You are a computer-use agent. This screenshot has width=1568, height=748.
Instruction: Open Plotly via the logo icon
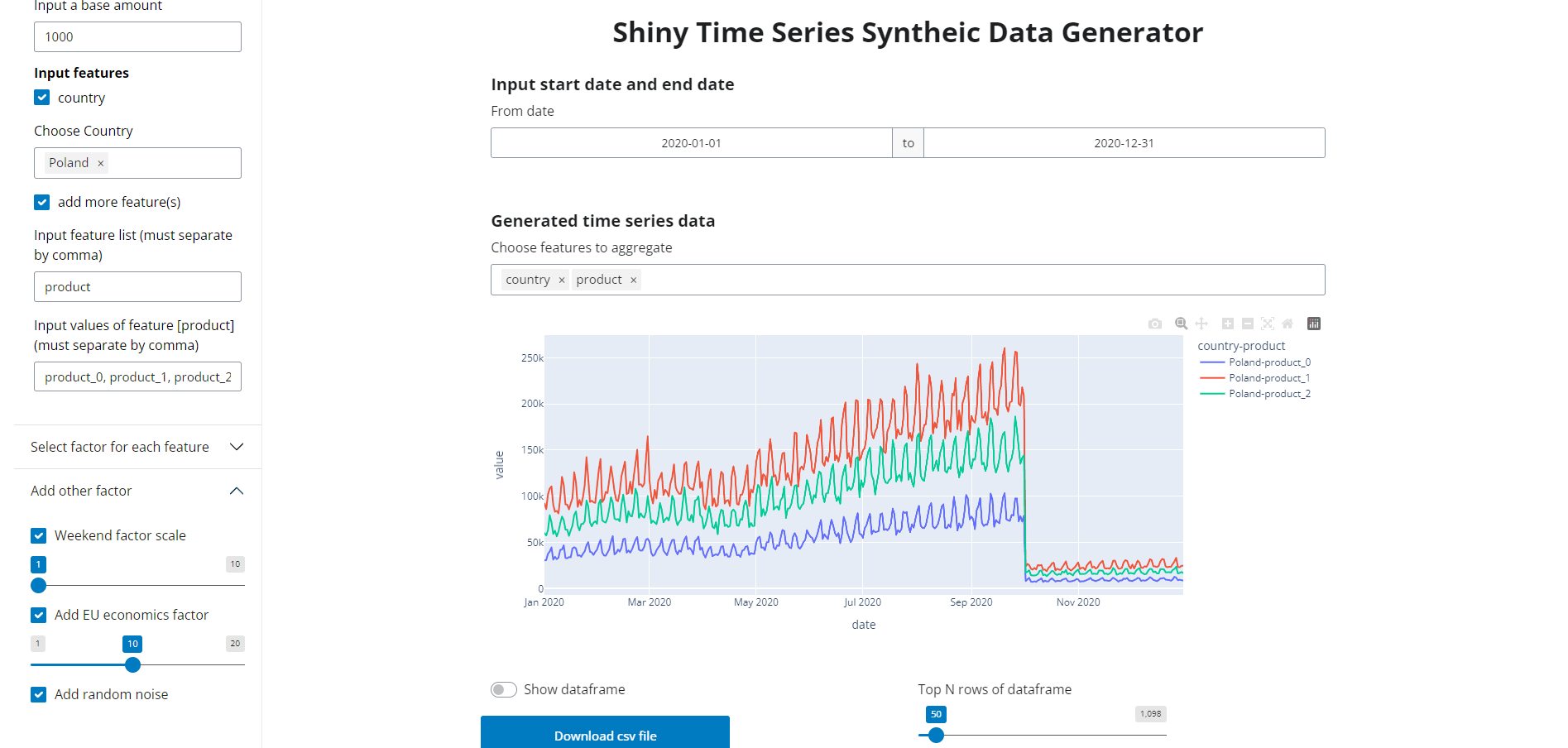[1314, 324]
